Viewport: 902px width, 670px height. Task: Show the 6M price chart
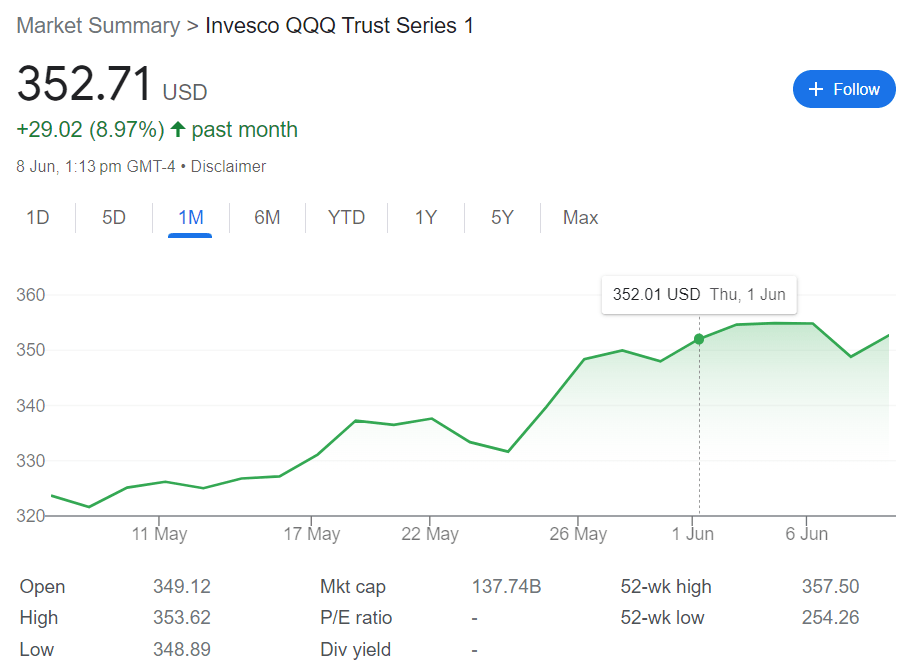267,217
